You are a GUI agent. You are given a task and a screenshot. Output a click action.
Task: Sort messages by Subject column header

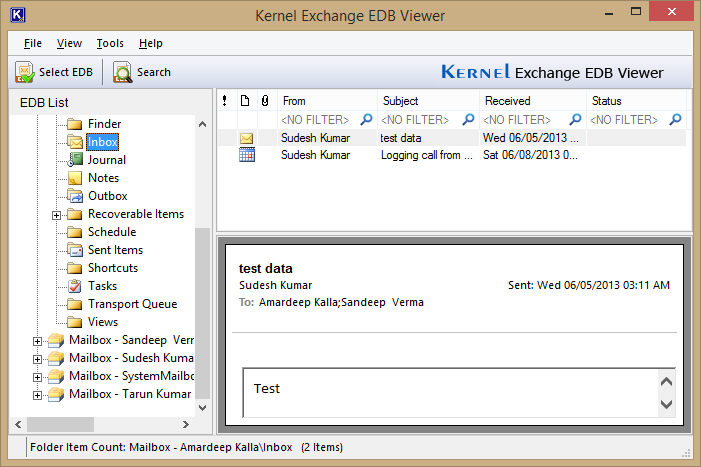428,101
